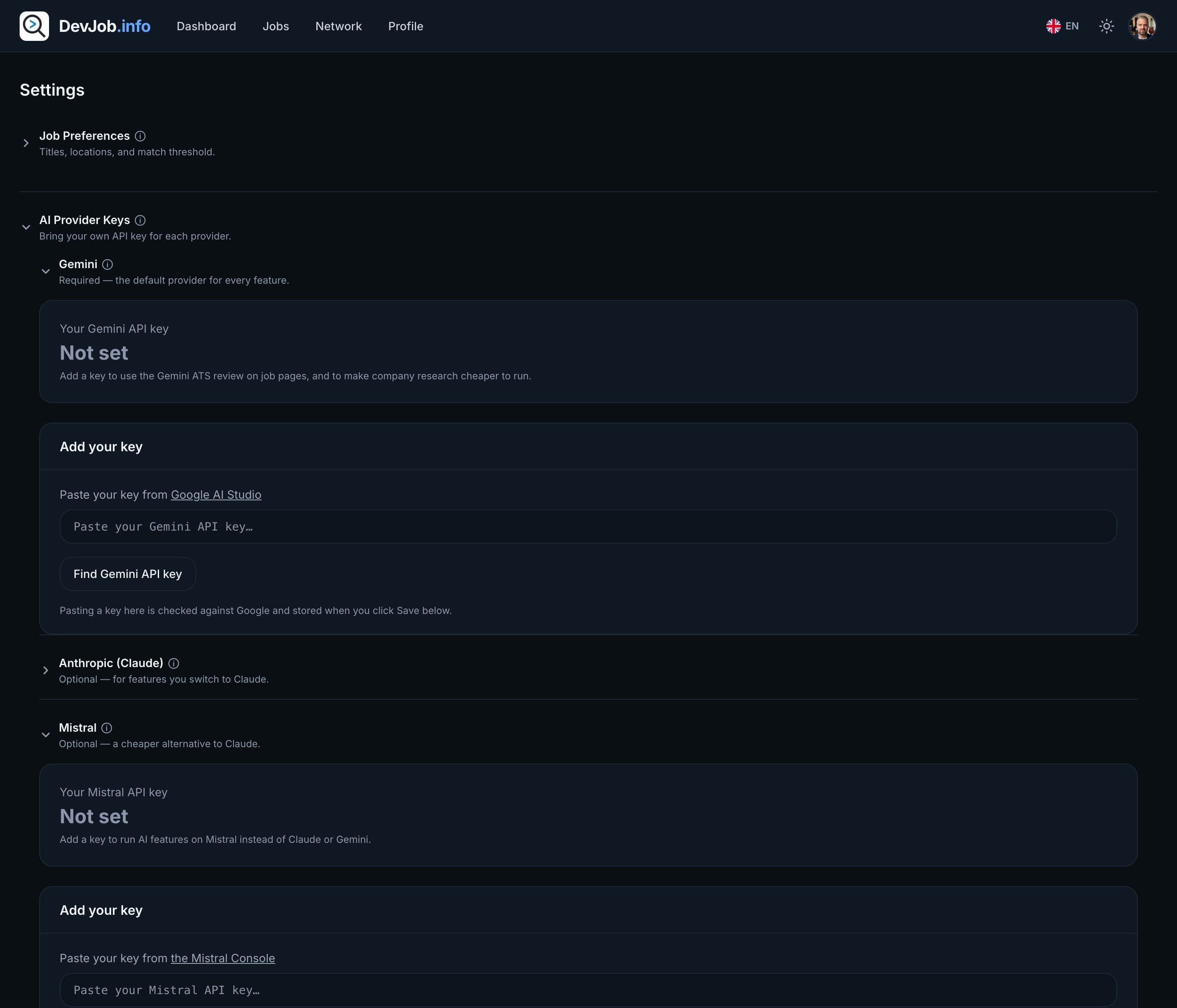Open the user avatar menu
Image resolution: width=1177 pixels, height=1008 pixels.
coord(1142,26)
